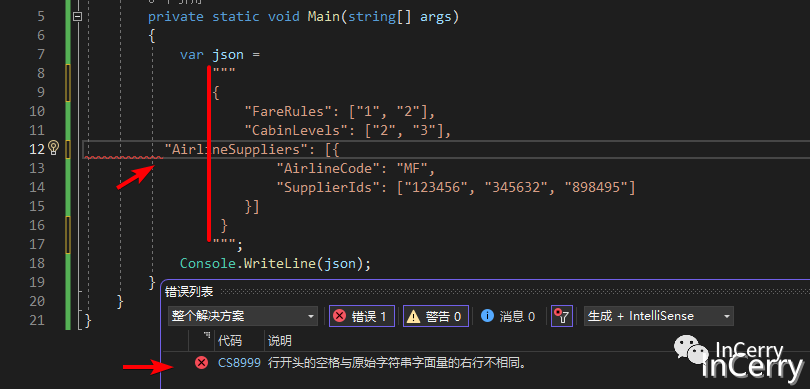Screen dimensions: 810x389
Task: Open the CS8999 error code link
Action: coord(239,363)
